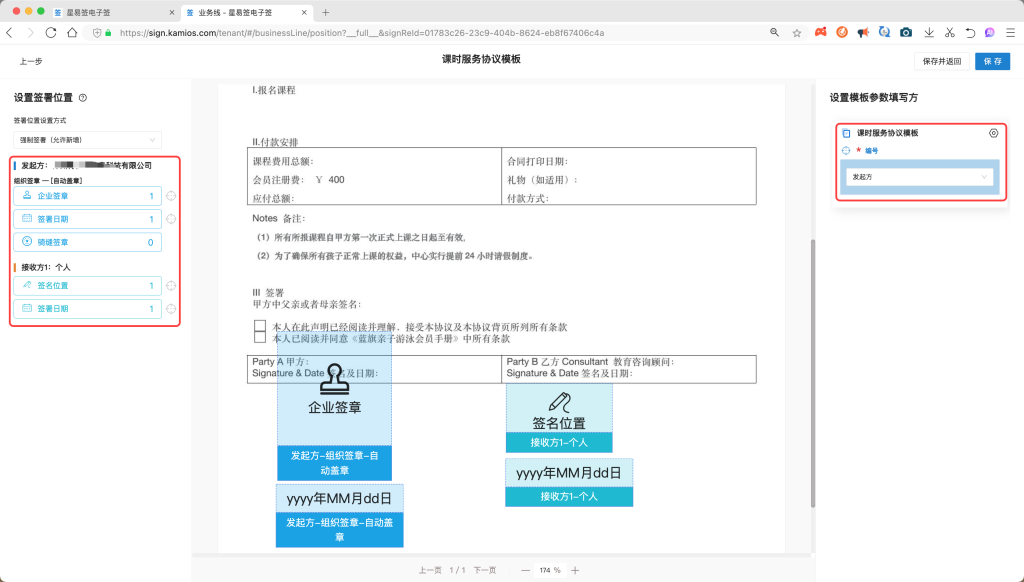The width and height of the screenshot is (1024, 582).
Task: Zoom out with the minus icon
Action: (526, 570)
